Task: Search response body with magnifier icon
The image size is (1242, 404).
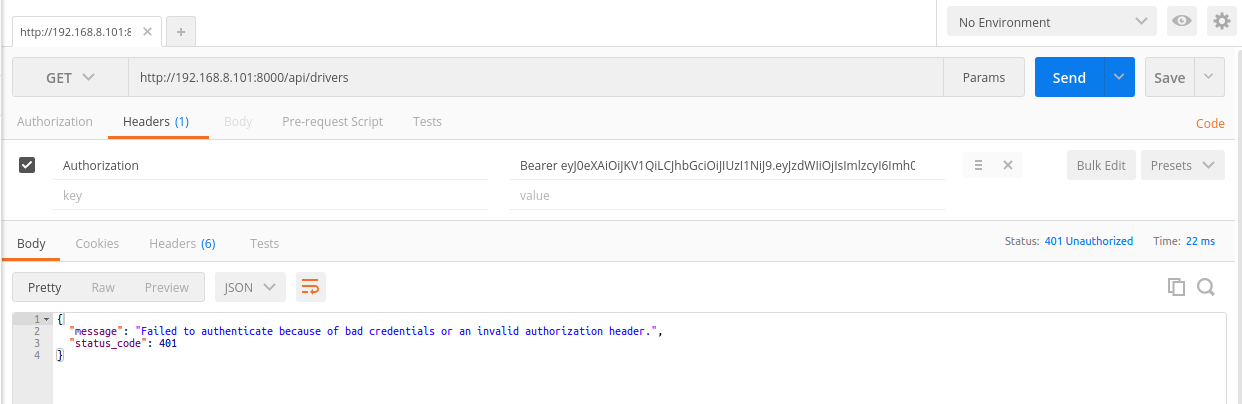Action: point(1206,287)
